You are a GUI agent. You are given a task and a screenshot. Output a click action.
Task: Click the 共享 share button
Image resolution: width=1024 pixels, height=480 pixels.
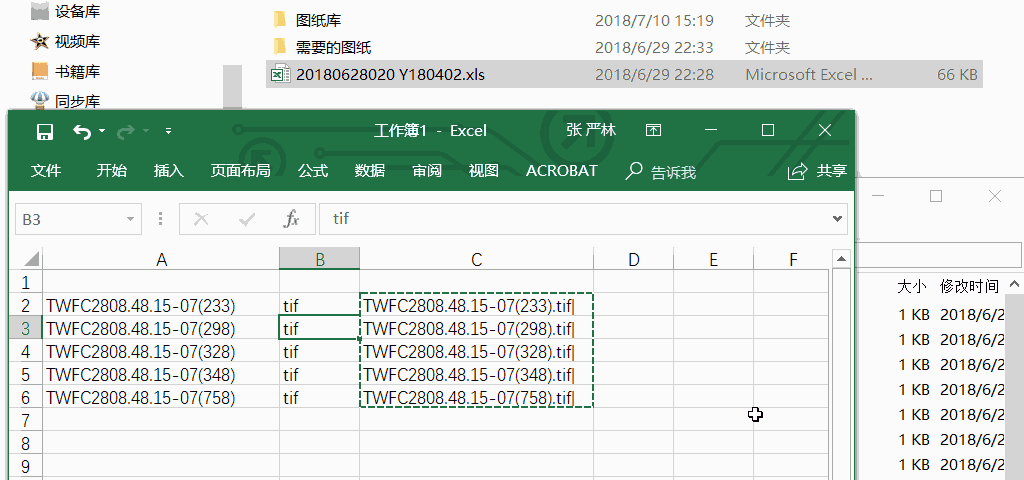818,171
